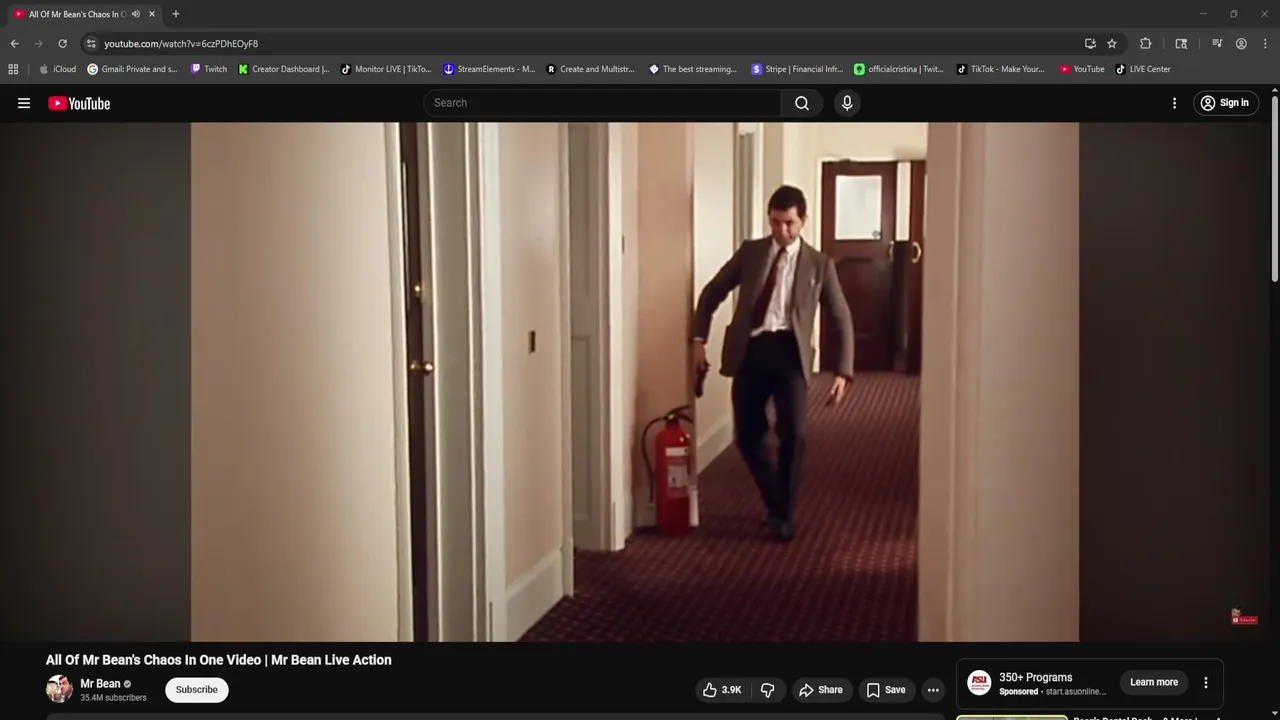Image resolution: width=1280 pixels, height=720 pixels.
Task: Open Monitor LIVE TikTok bookmark
Action: (x=386, y=69)
